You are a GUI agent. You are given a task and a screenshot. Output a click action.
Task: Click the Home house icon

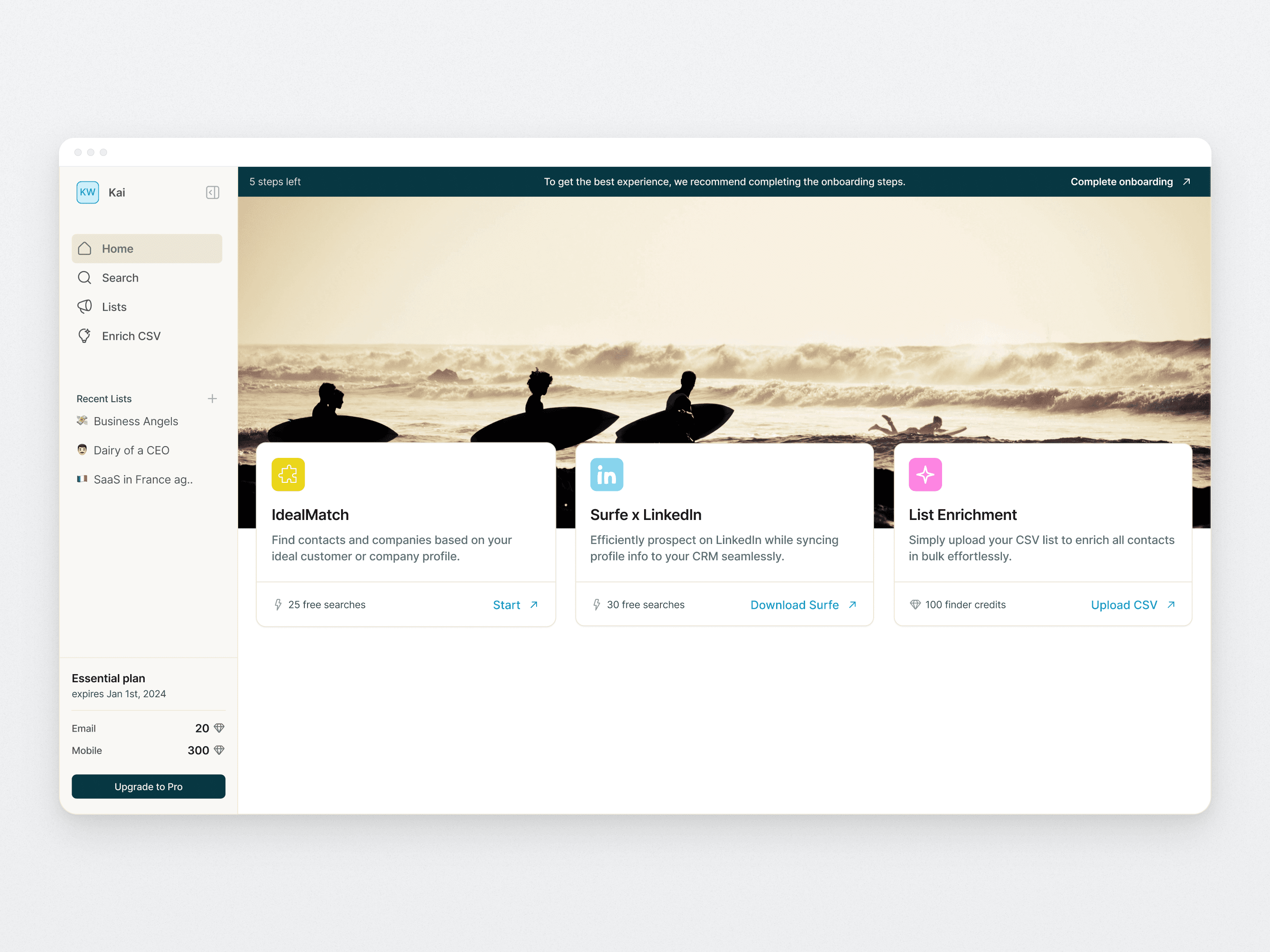pyautogui.click(x=84, y=248)
